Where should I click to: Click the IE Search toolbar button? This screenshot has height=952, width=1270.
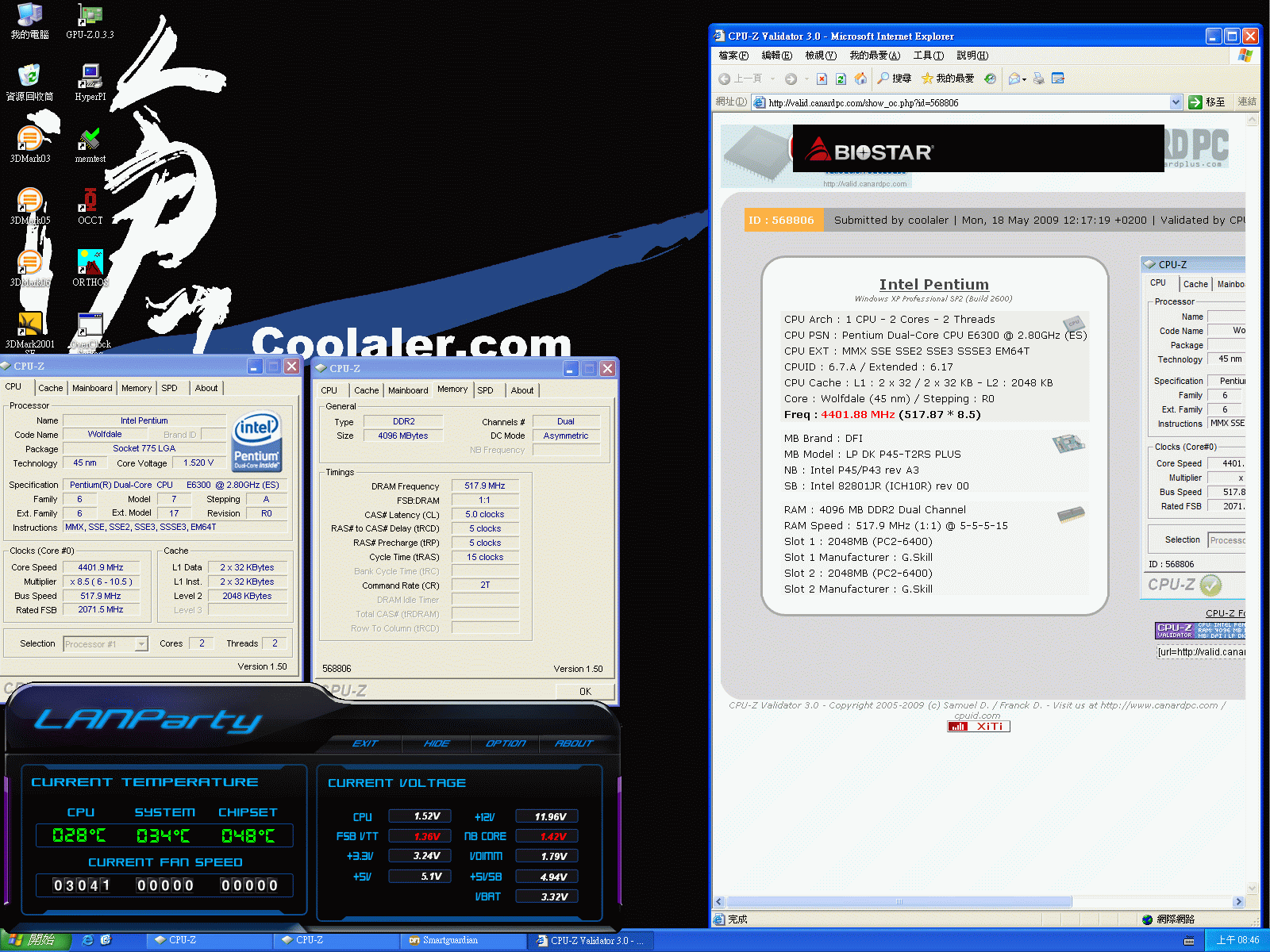894,79
